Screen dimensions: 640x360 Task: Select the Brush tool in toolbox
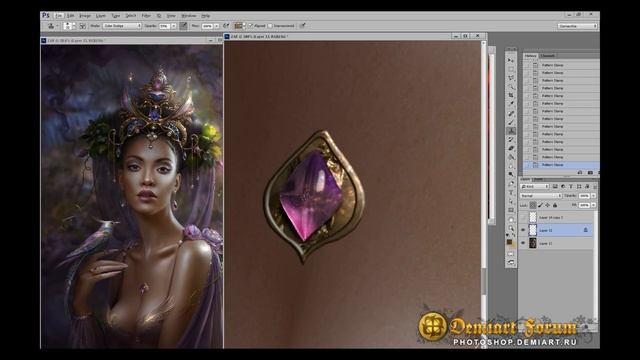point(511,122)
